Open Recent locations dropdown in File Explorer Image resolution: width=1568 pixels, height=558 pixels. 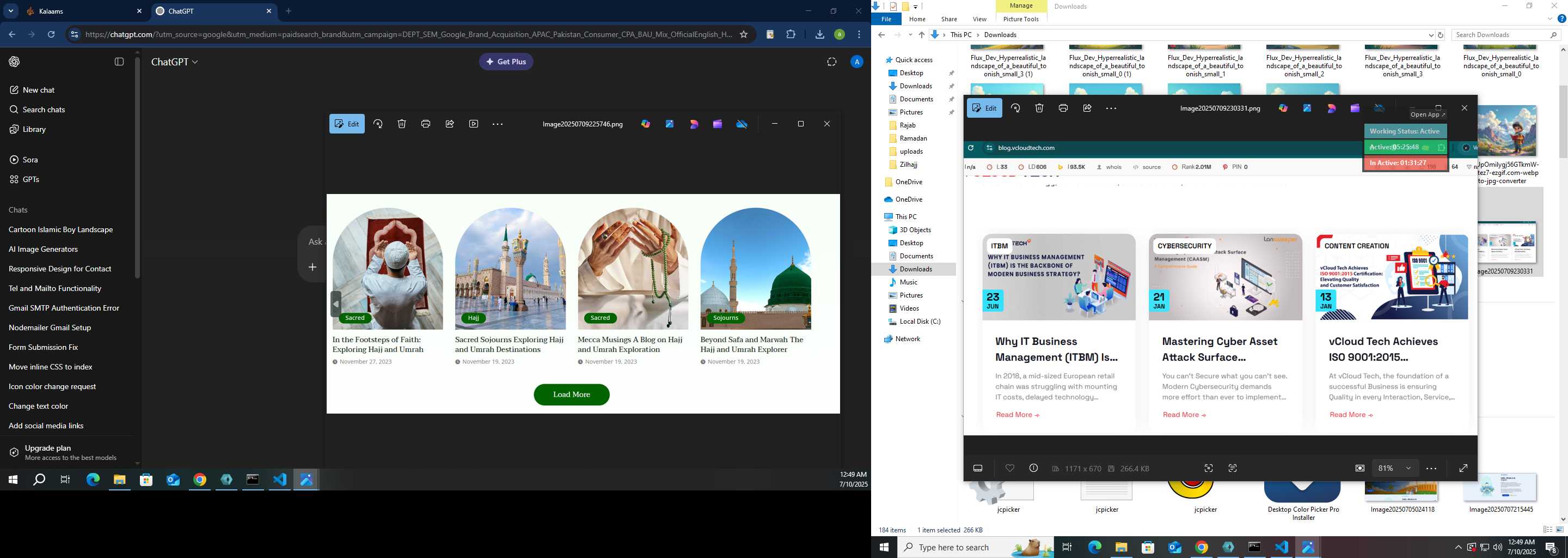tap(910, 35)
